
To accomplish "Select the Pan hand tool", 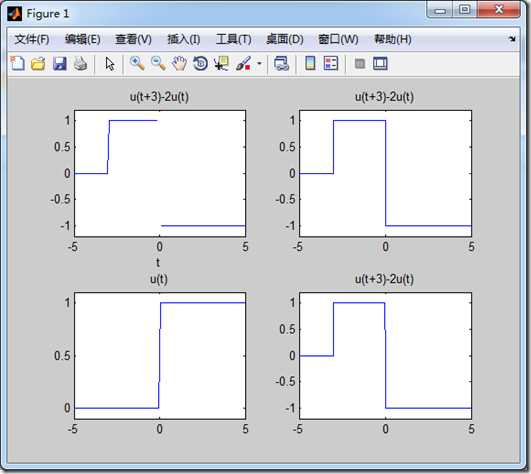I will 179,63.
